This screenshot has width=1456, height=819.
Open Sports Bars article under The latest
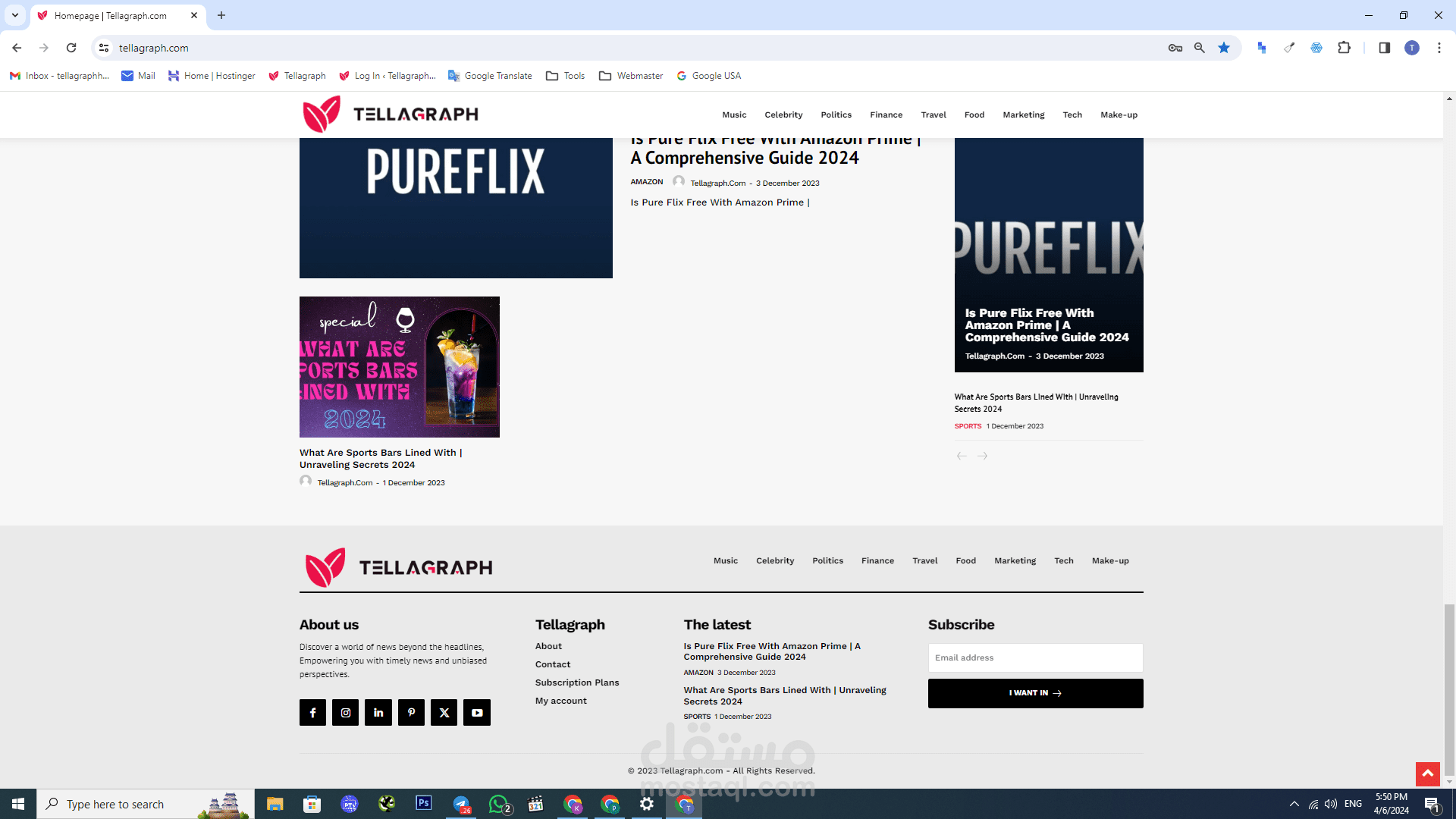point(785,695)
